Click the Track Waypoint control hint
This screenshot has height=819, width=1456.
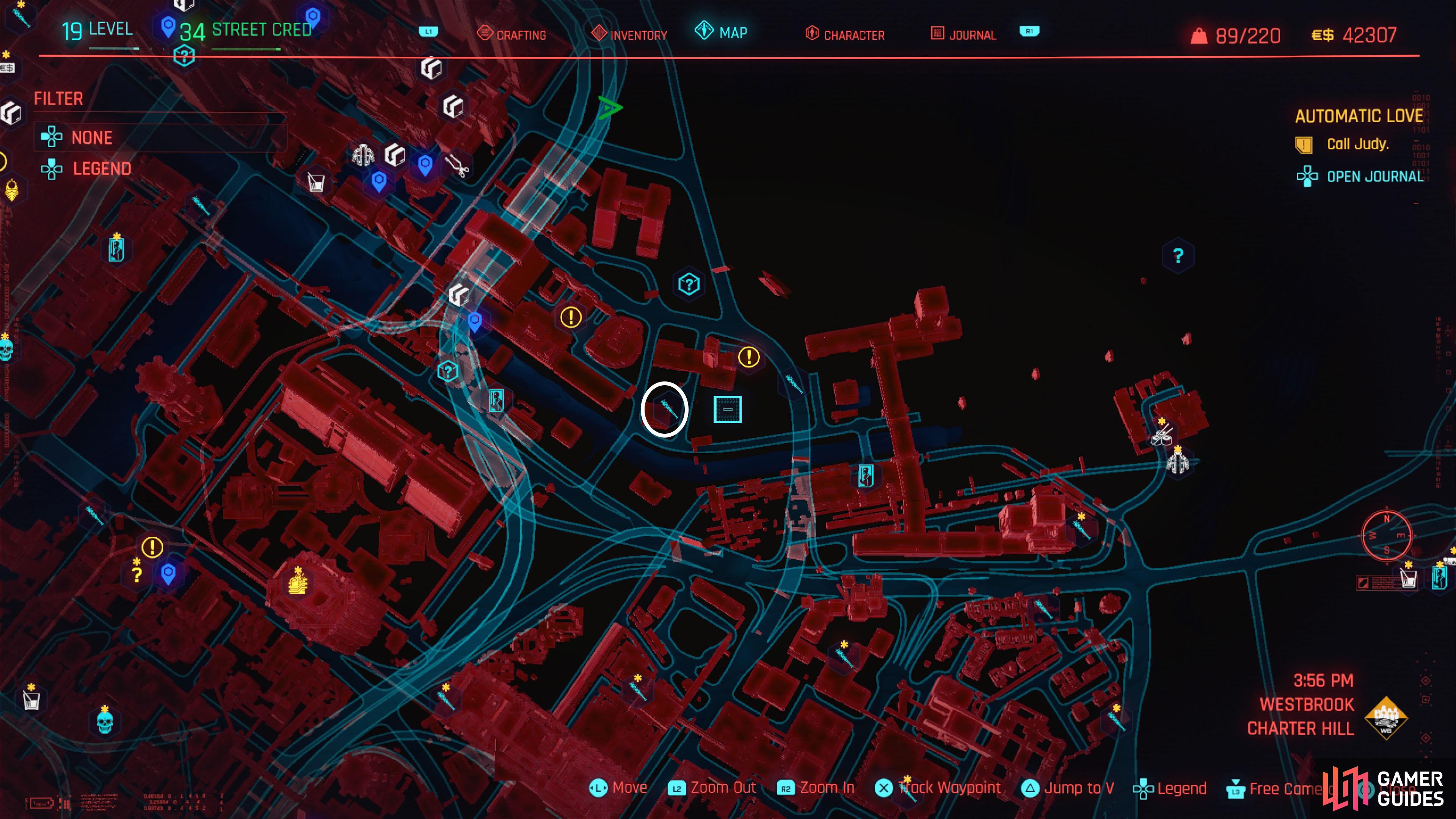click(x=938, y=788)
